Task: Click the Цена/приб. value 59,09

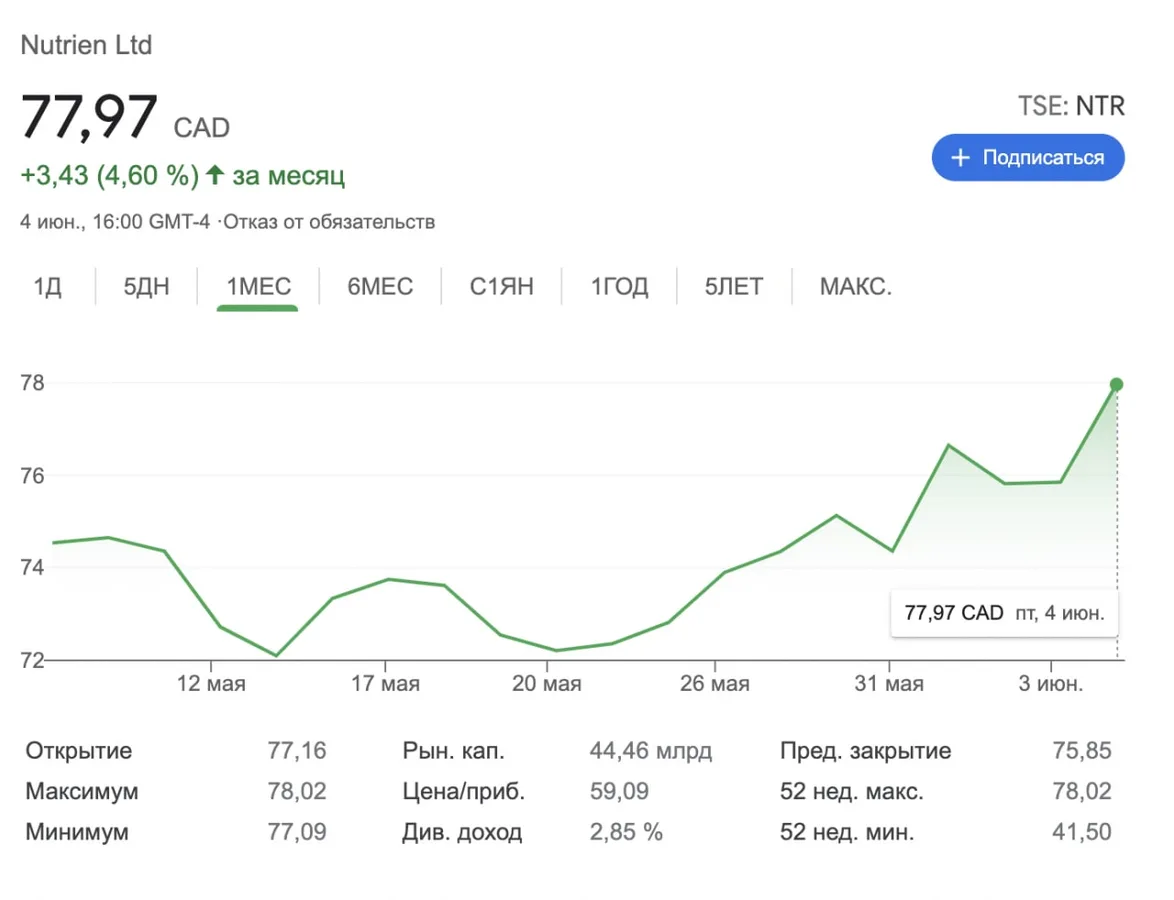Action: pyautogui.click(x=619, y=791)
